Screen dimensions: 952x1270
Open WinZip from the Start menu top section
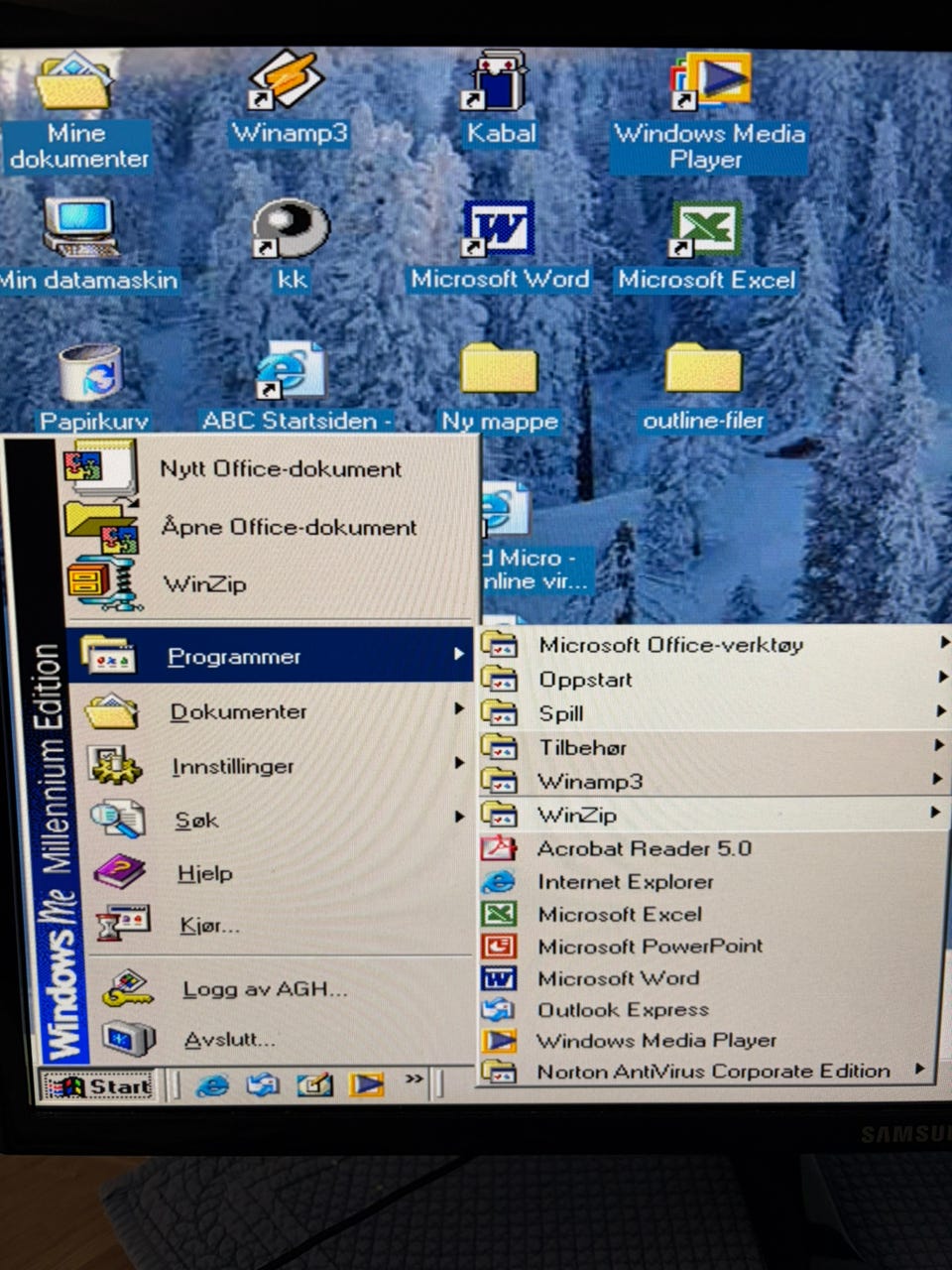272,583
